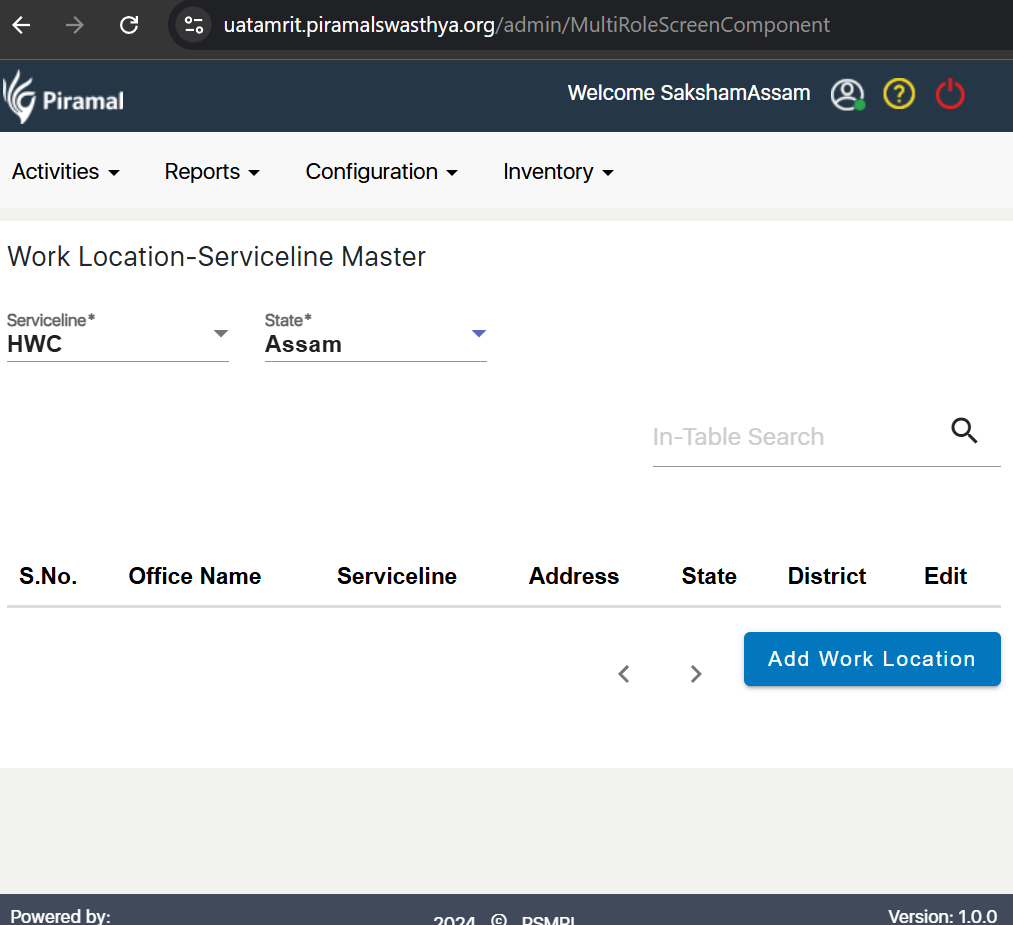The image size is (1013, 925).
Task: Expand the State dropdown showing Assam
Action: (375, 335)
